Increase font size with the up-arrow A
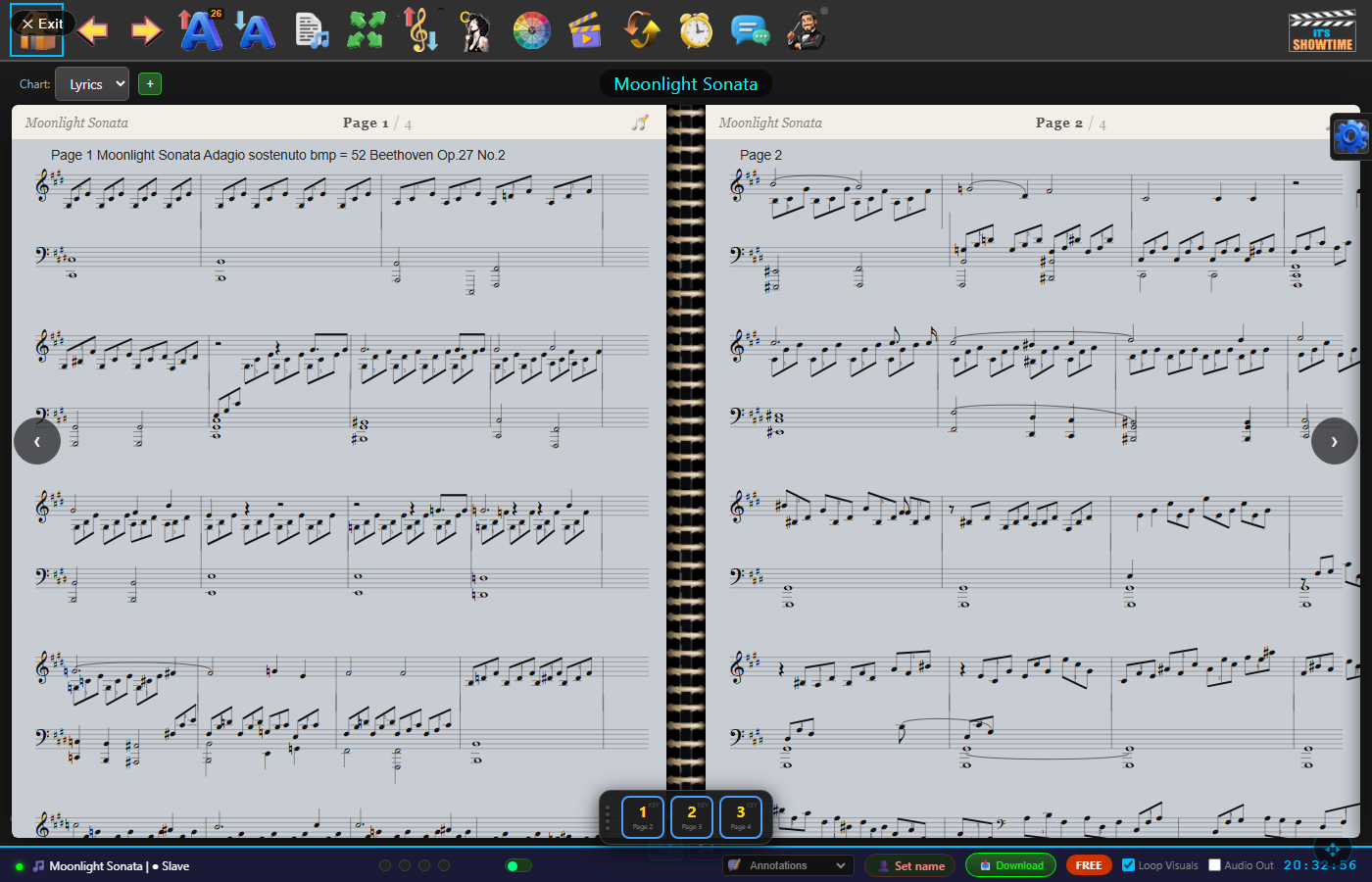The height and width of the screenshot is (882, 1372). pyautogui.click(x=201, y=29)
